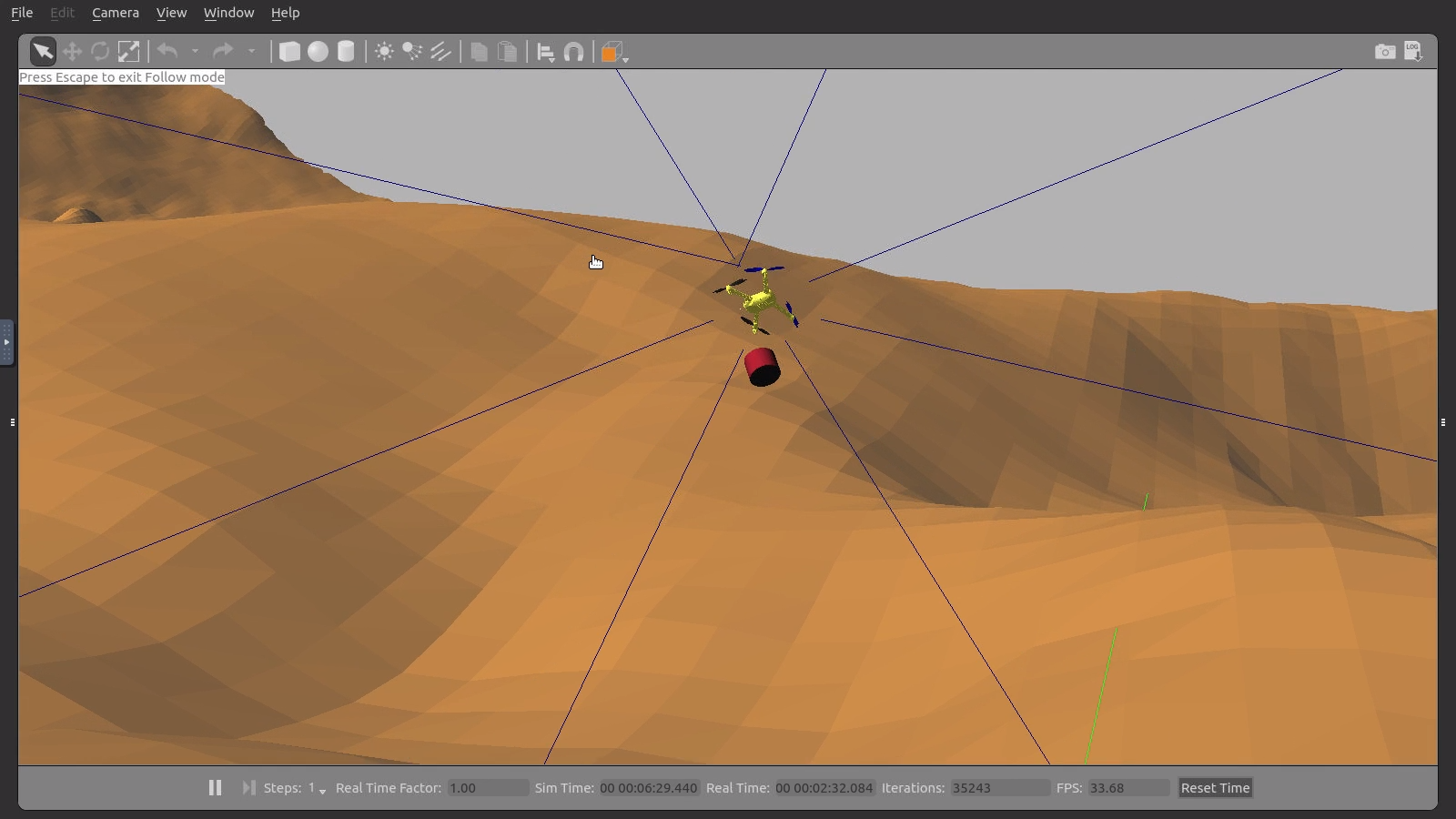This screenshot has height=819, width=1456.
Task: Insert a box shape
Action: tap(289, 52)
